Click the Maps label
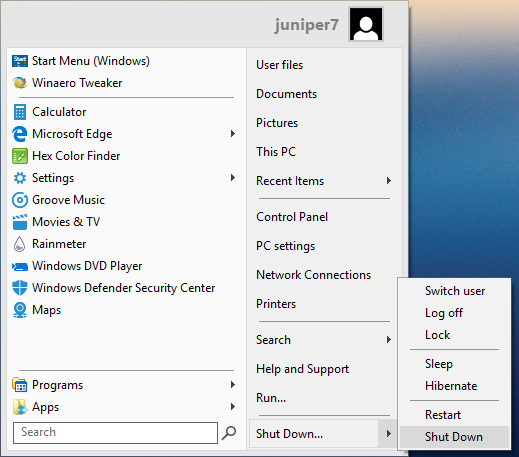Image resolution: width=519 pixels, height=457 pixels. pos(46,310)
